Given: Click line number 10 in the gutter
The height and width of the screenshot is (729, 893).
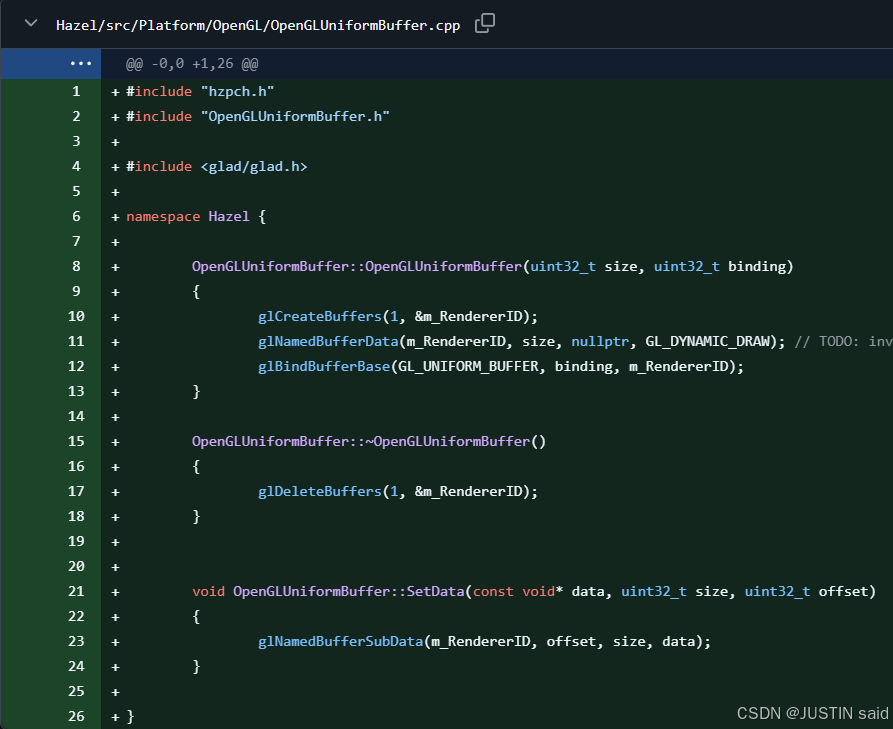Looking at the screenshot, I should [76, 317].
